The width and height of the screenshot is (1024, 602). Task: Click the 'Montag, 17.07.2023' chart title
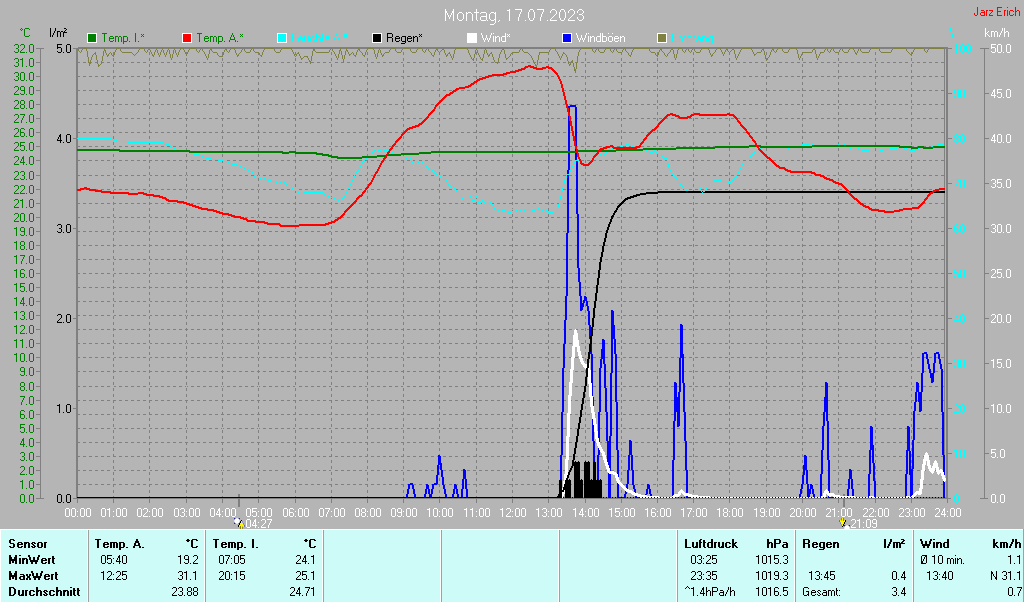(514, 15)
